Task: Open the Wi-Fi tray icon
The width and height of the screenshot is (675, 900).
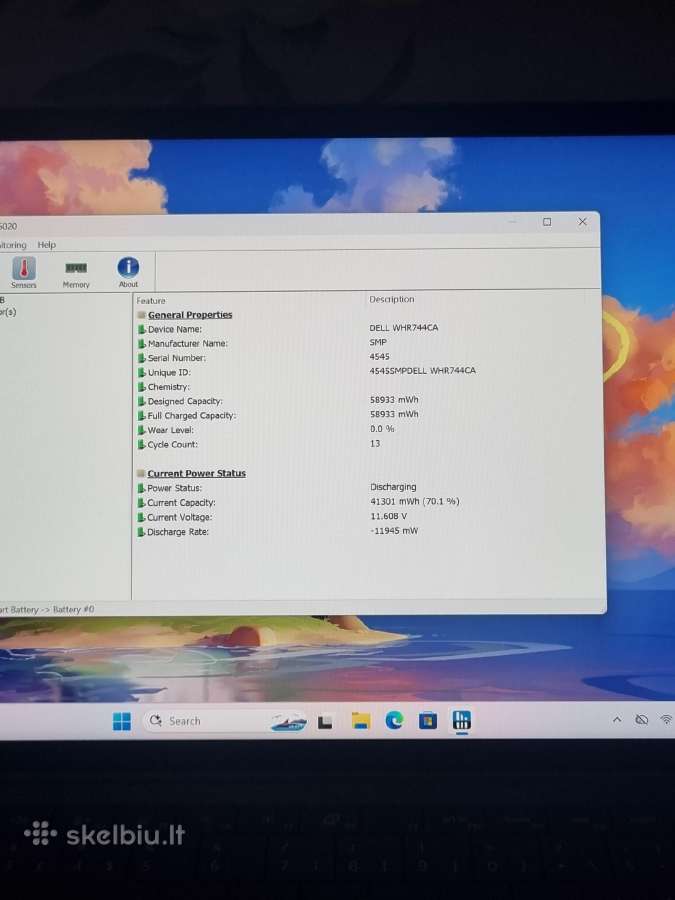Action: point(666,719)
